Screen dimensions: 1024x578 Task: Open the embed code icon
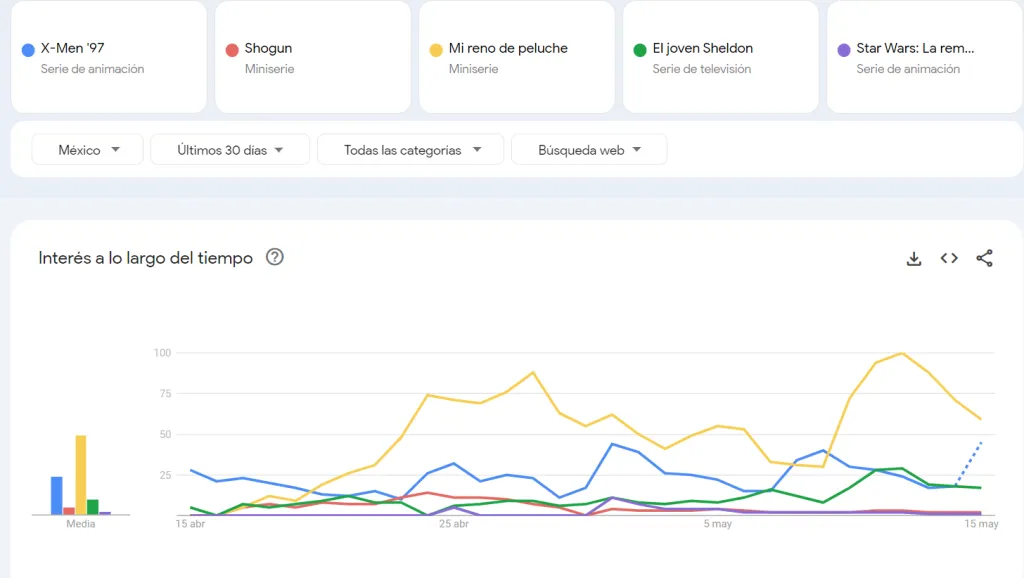click(x=949, y=258)
